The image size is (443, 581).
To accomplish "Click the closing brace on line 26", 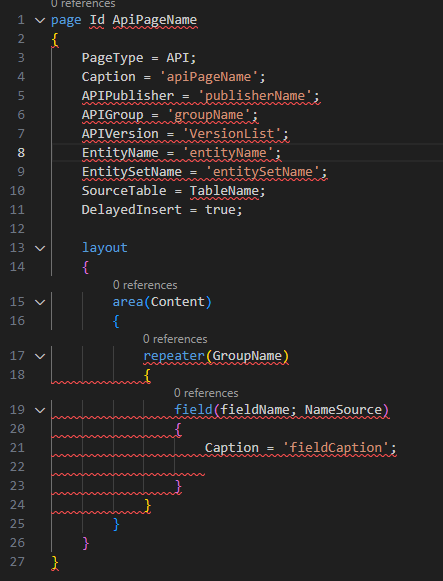I will (86, 543).
